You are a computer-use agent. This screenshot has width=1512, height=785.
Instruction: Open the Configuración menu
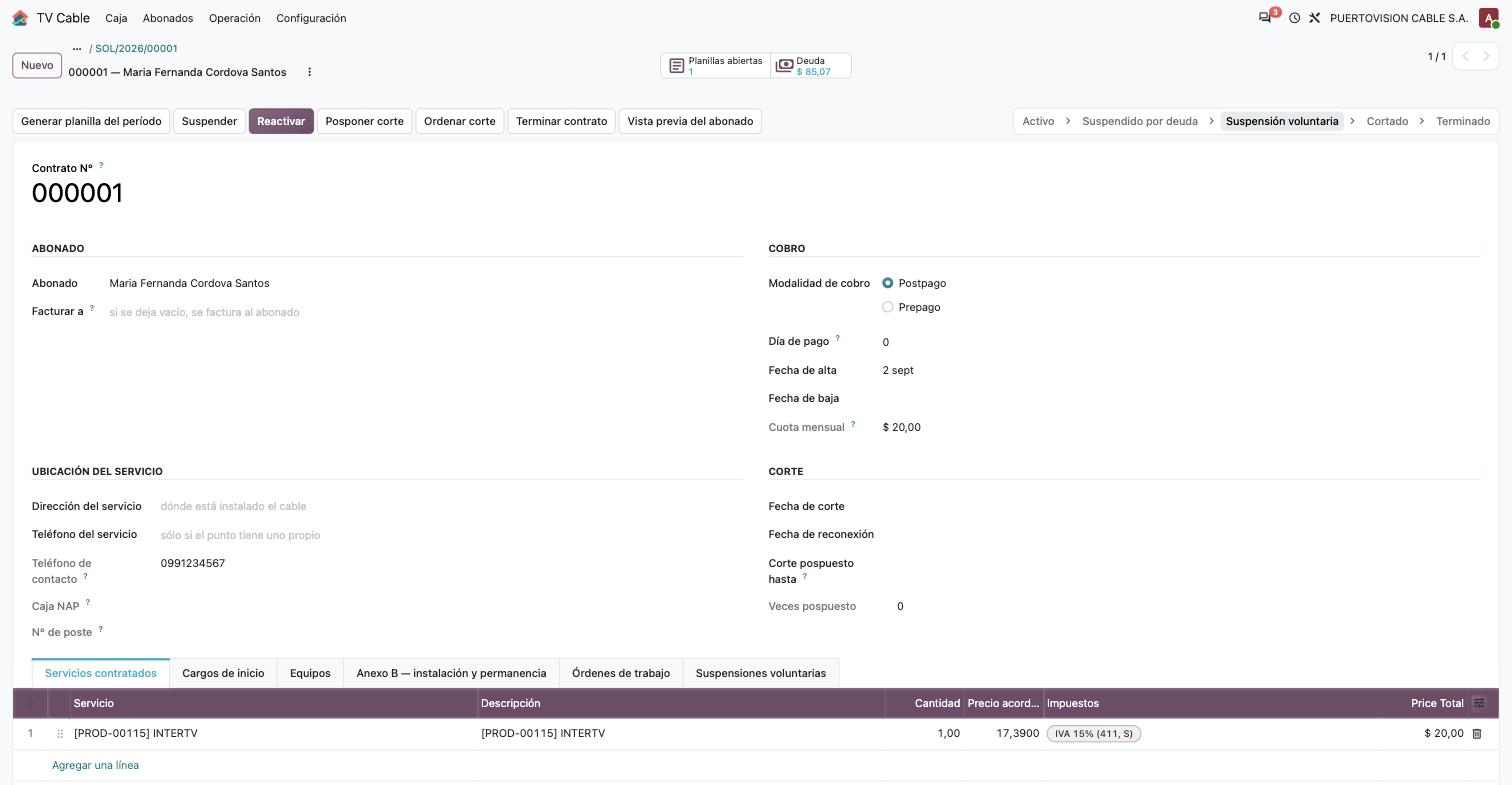tap(311, 18)
